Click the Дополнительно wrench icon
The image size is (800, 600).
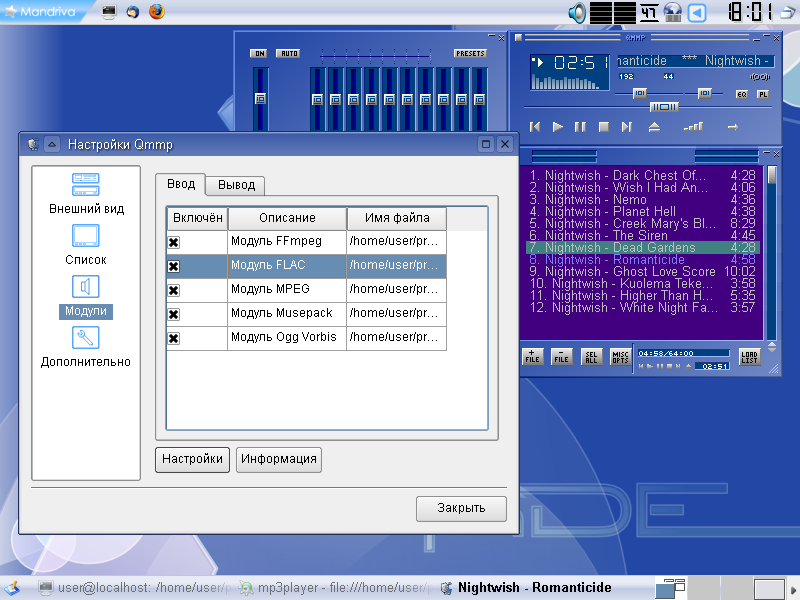86,338
